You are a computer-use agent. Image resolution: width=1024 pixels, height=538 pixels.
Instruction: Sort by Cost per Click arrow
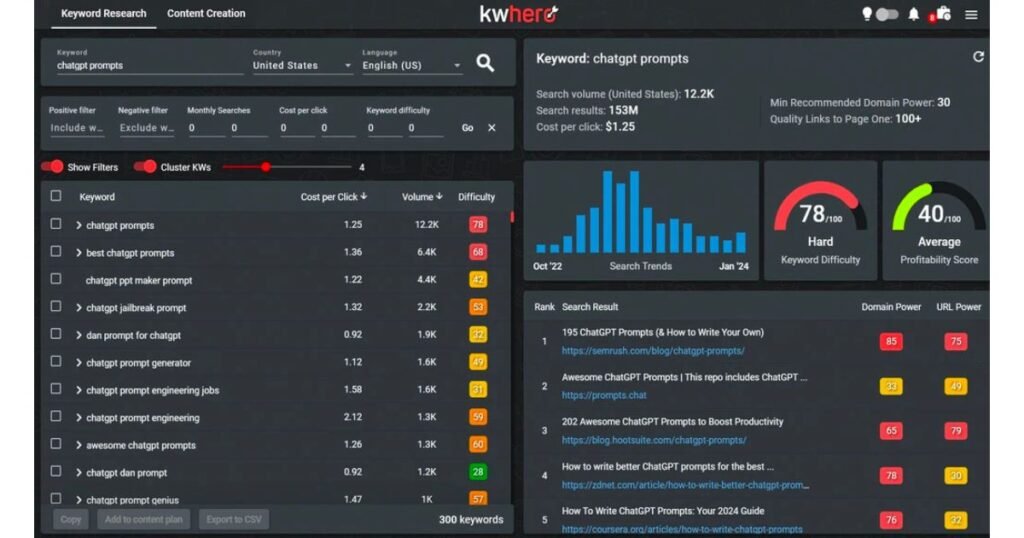coord(364,196)
